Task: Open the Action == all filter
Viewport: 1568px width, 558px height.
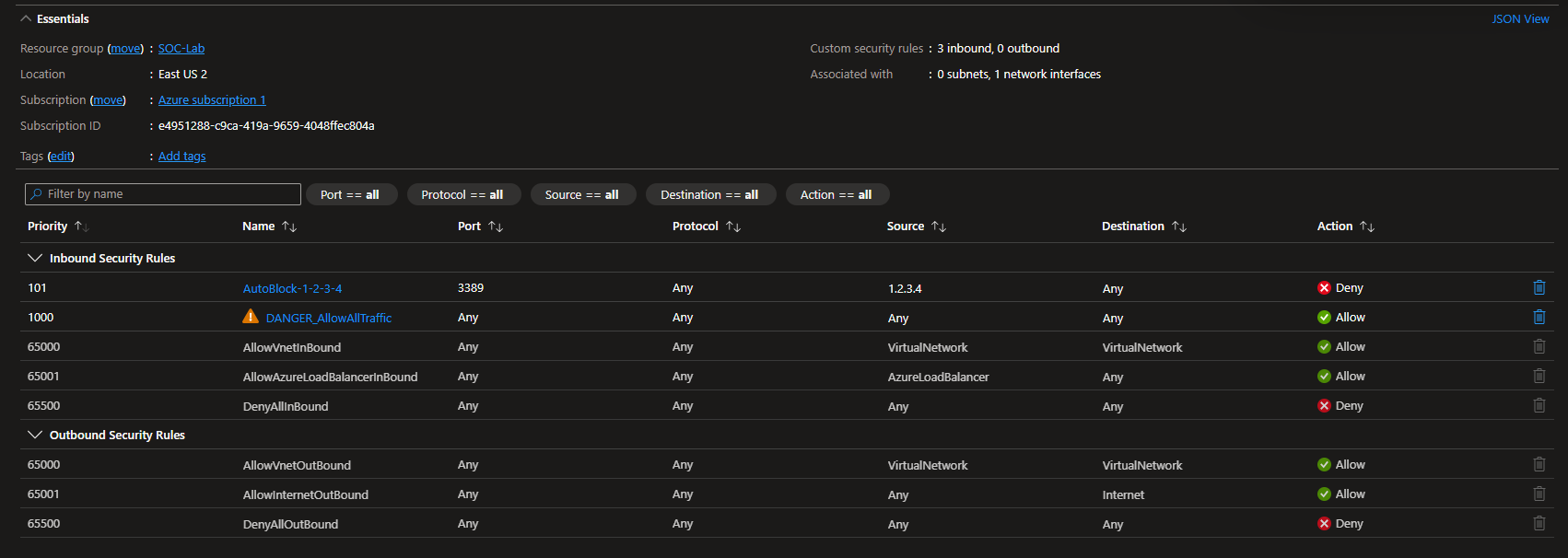Action: [x=836, y=195]
